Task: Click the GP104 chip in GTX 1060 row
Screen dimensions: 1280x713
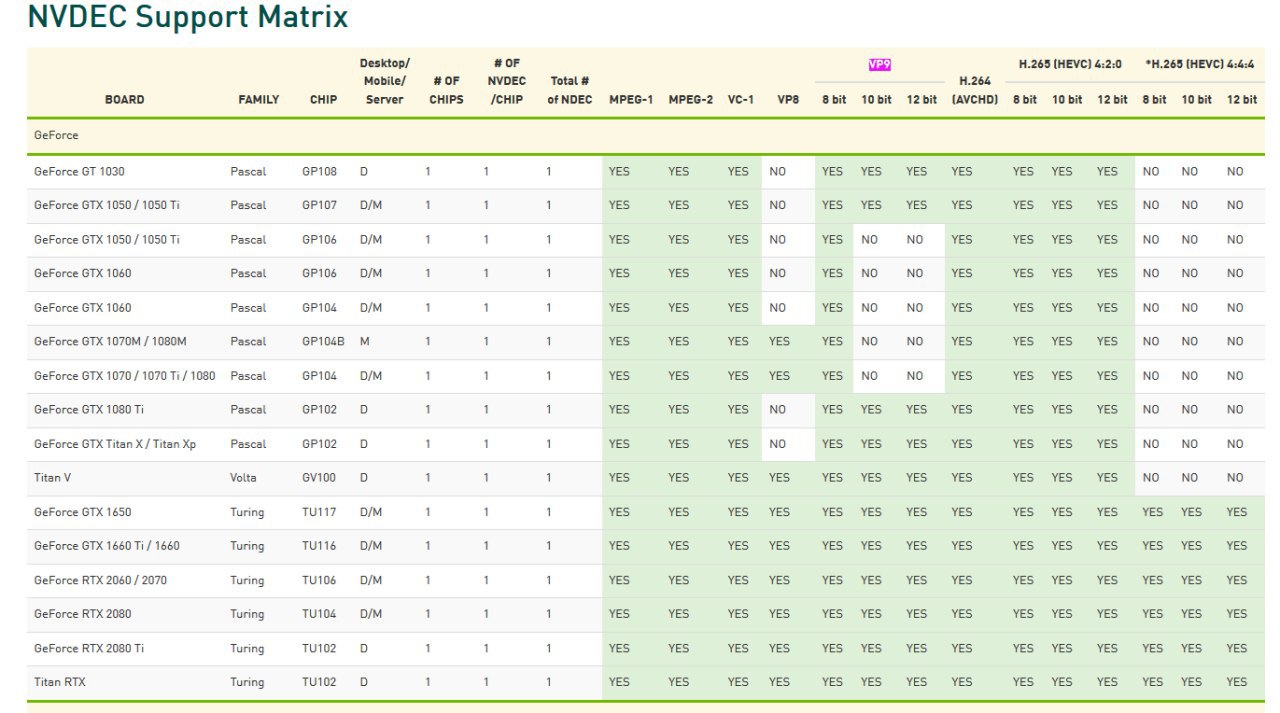Action: [319, 307]
